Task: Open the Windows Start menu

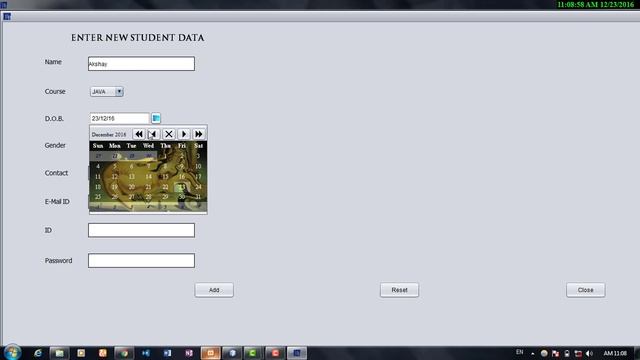Action: click(12, 353)
